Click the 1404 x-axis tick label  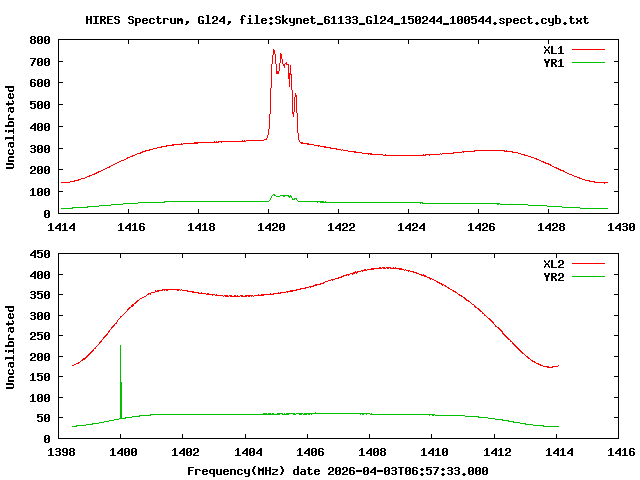point(248,452)
